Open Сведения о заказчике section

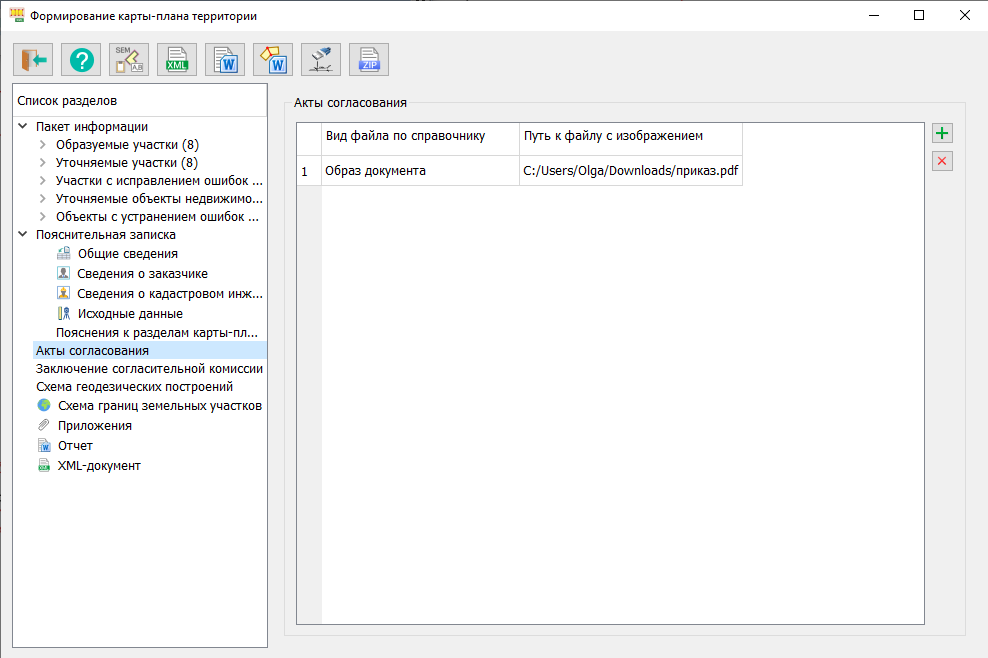pos(142,273)
